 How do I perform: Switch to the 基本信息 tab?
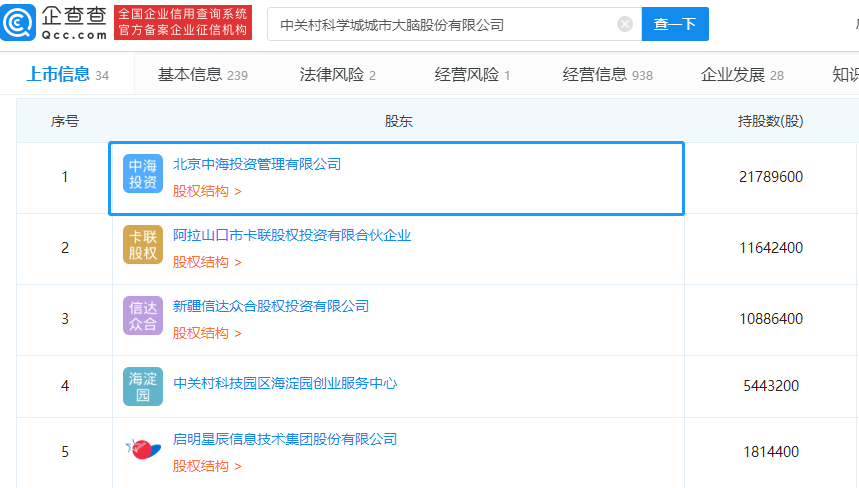(x=203, y=74)
